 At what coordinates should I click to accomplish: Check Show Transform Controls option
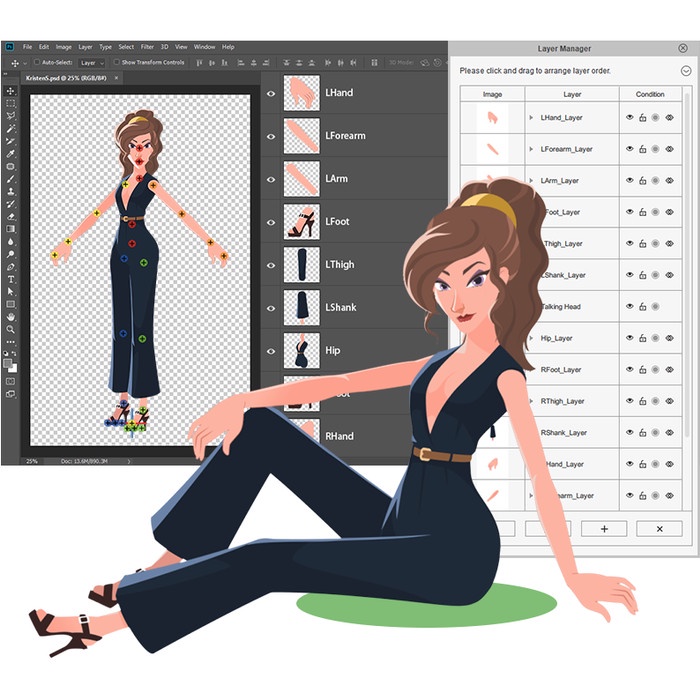point(117,62)
